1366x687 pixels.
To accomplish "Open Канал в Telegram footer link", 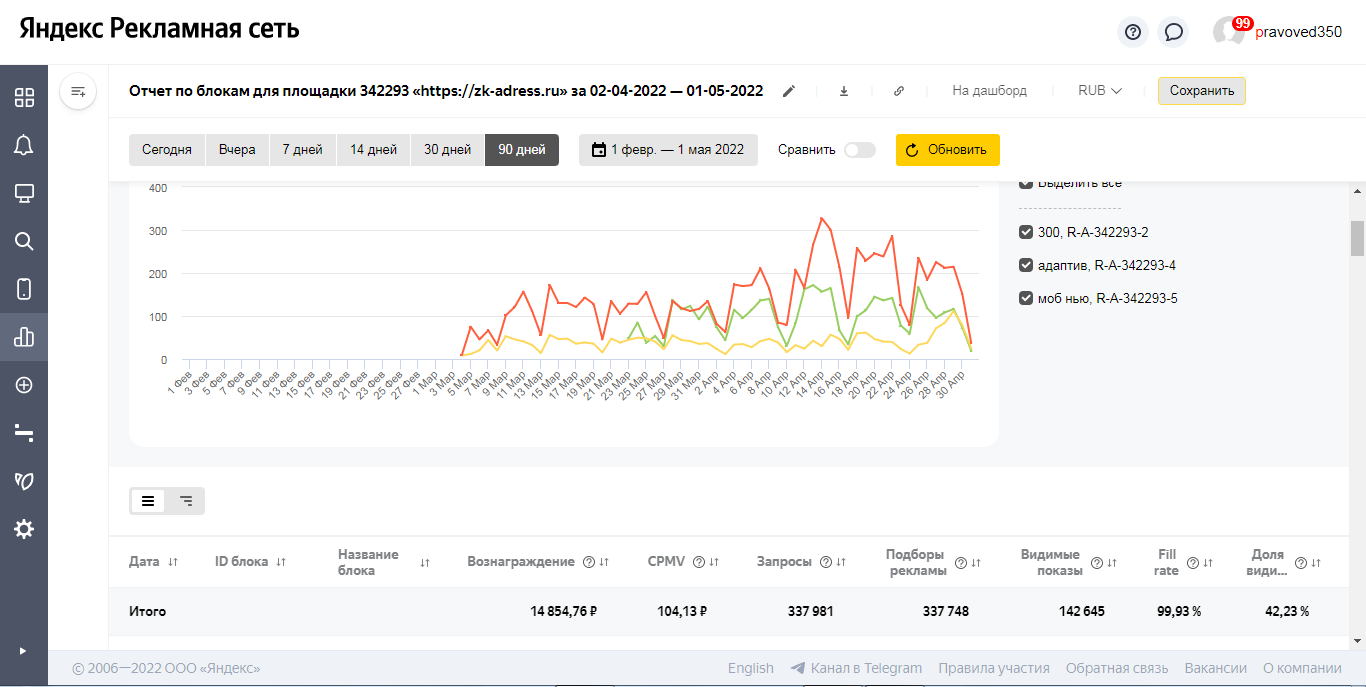I will pos(856,668).
